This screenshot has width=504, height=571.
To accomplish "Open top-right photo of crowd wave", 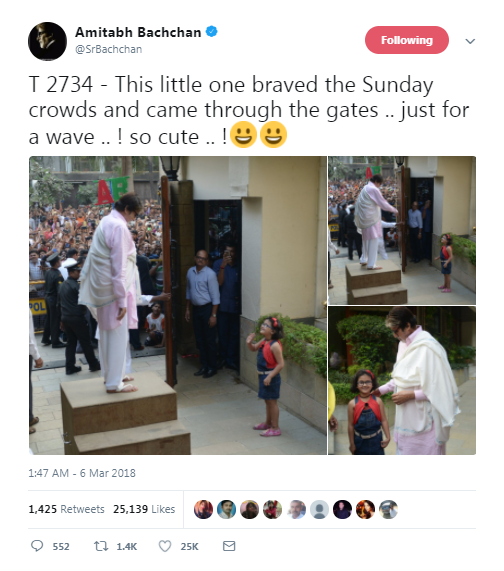I will coord(402,231).
